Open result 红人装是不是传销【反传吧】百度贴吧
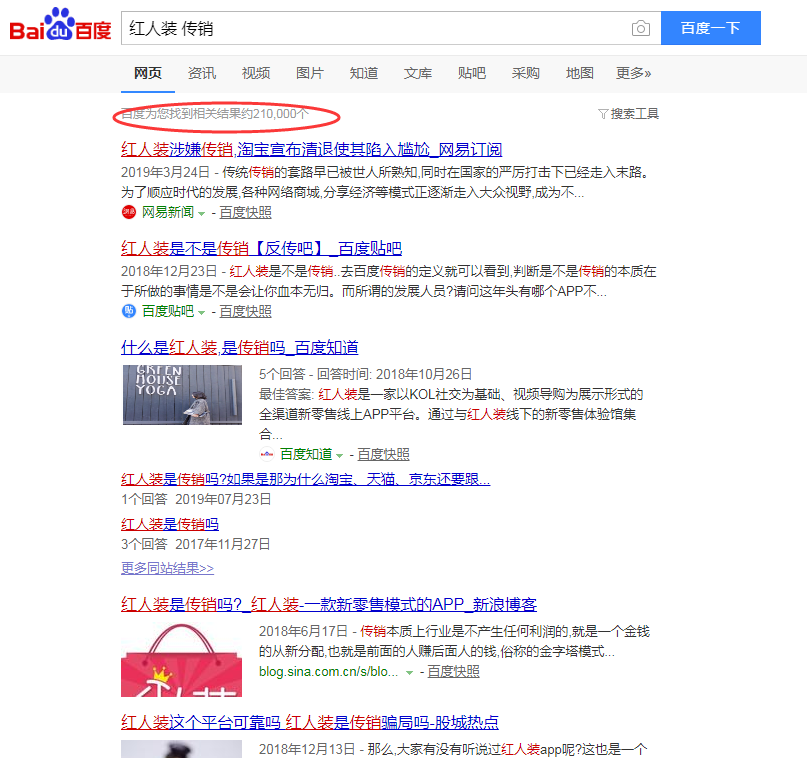807x758 pixels. click(x=261, y=249)
